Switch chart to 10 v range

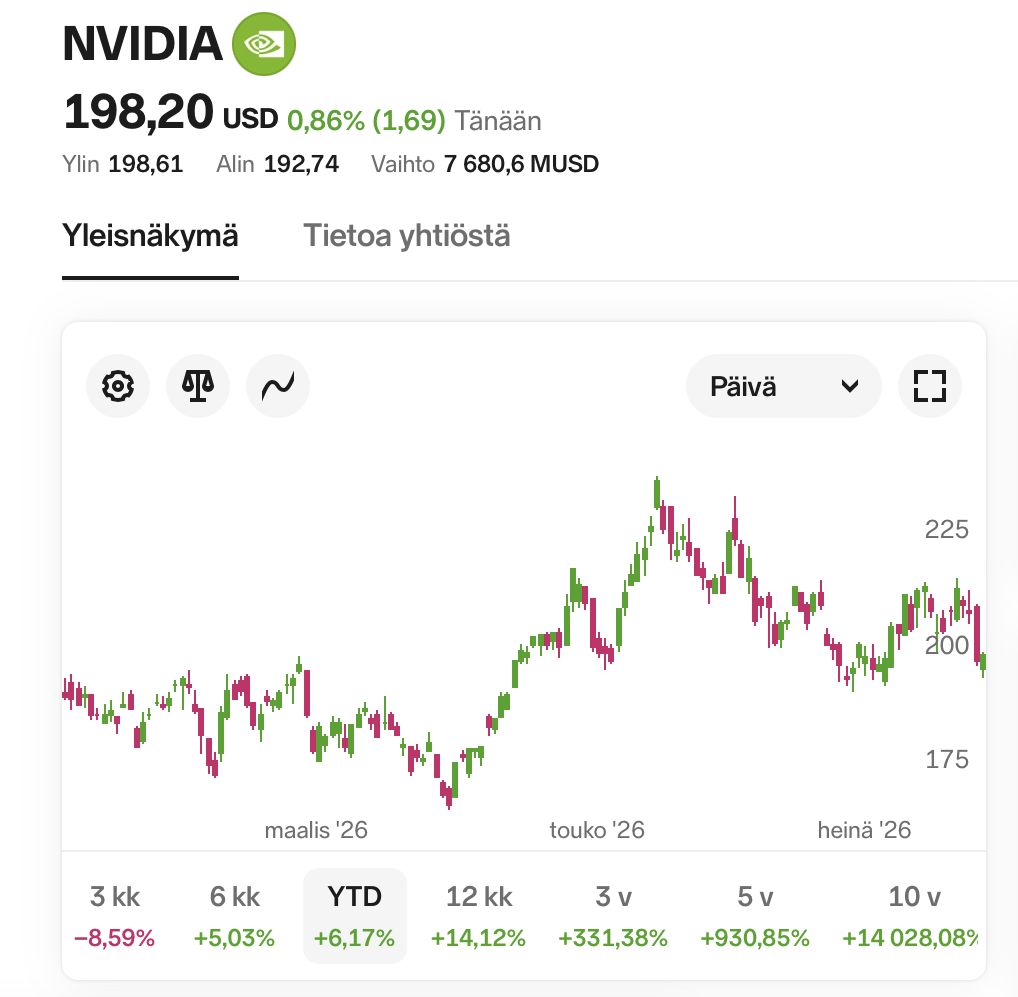[912, 915]
